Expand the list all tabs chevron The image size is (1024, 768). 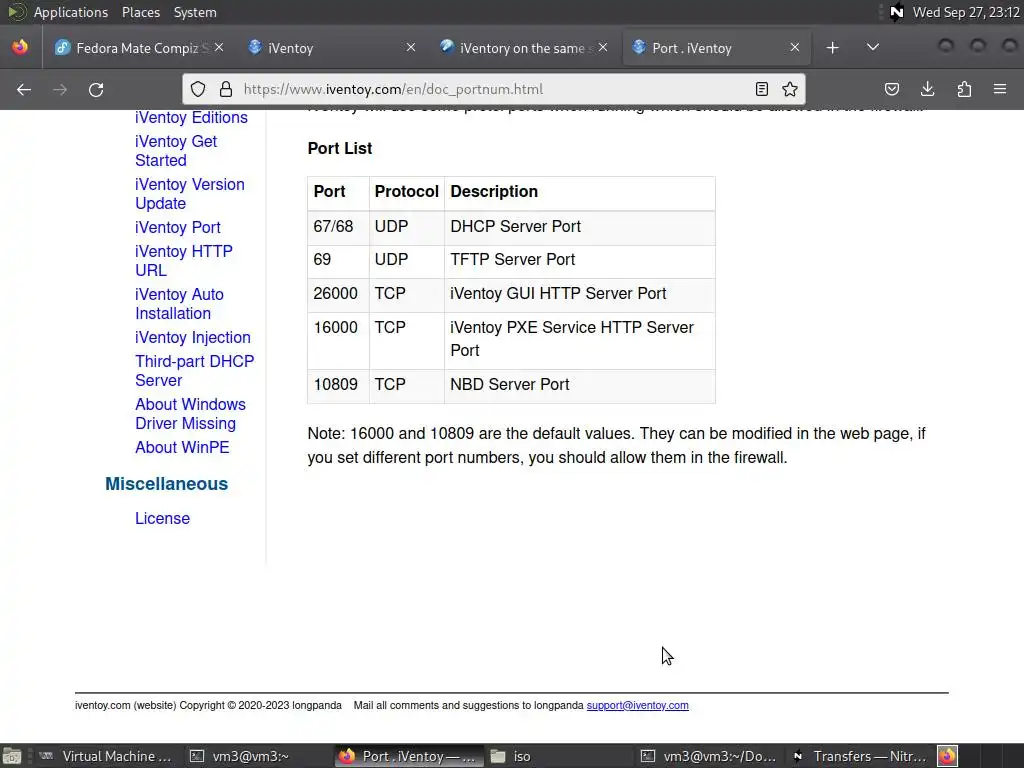(x=872, y=48)
